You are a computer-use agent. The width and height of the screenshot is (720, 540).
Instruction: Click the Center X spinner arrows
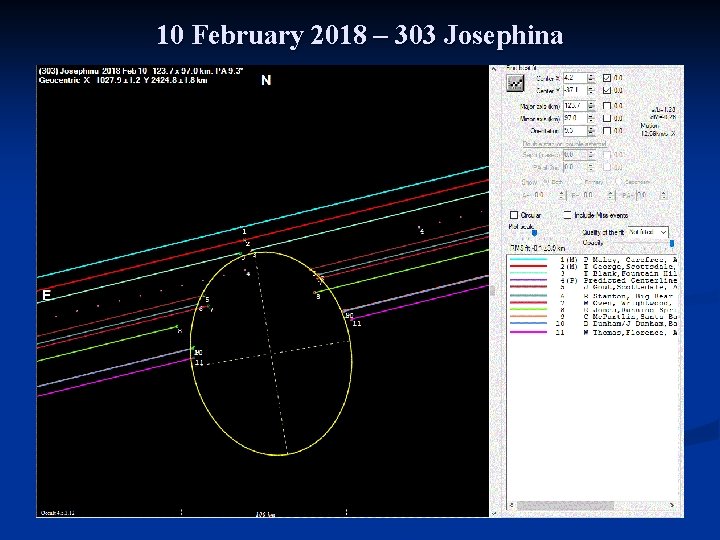click(x=592, y=76)
